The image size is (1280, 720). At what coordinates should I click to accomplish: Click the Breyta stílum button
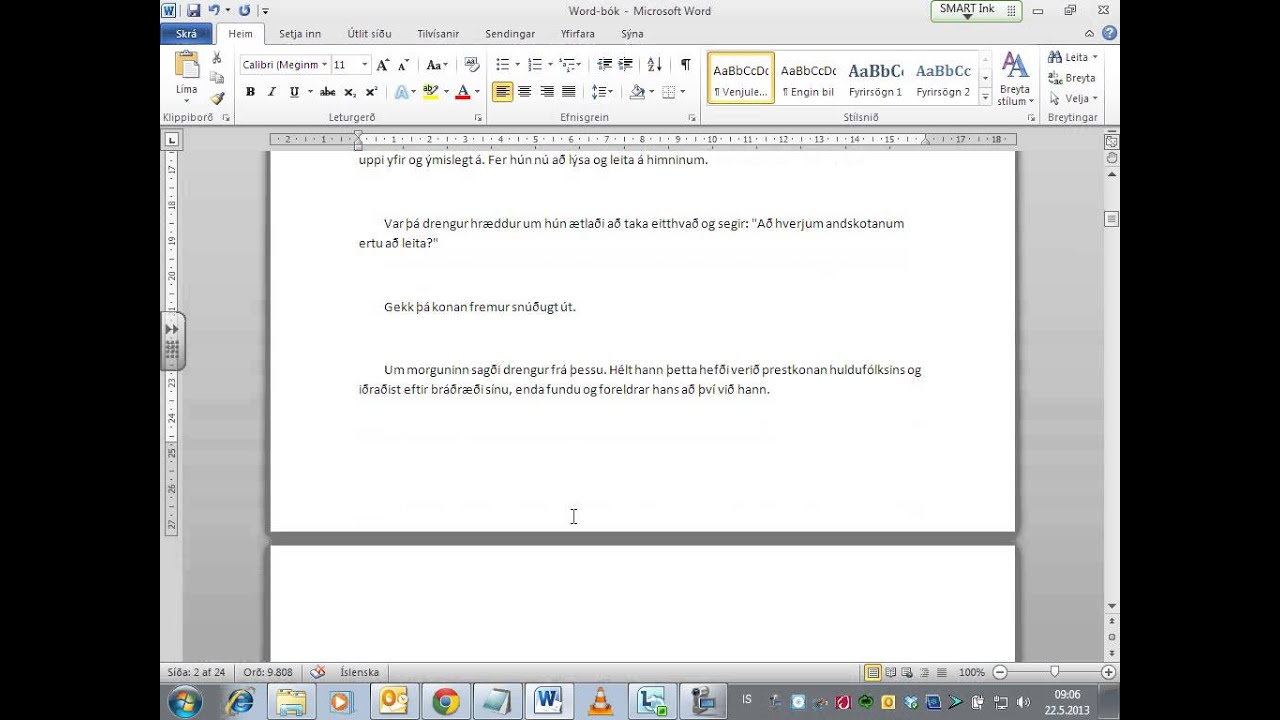click(1014, 78)
